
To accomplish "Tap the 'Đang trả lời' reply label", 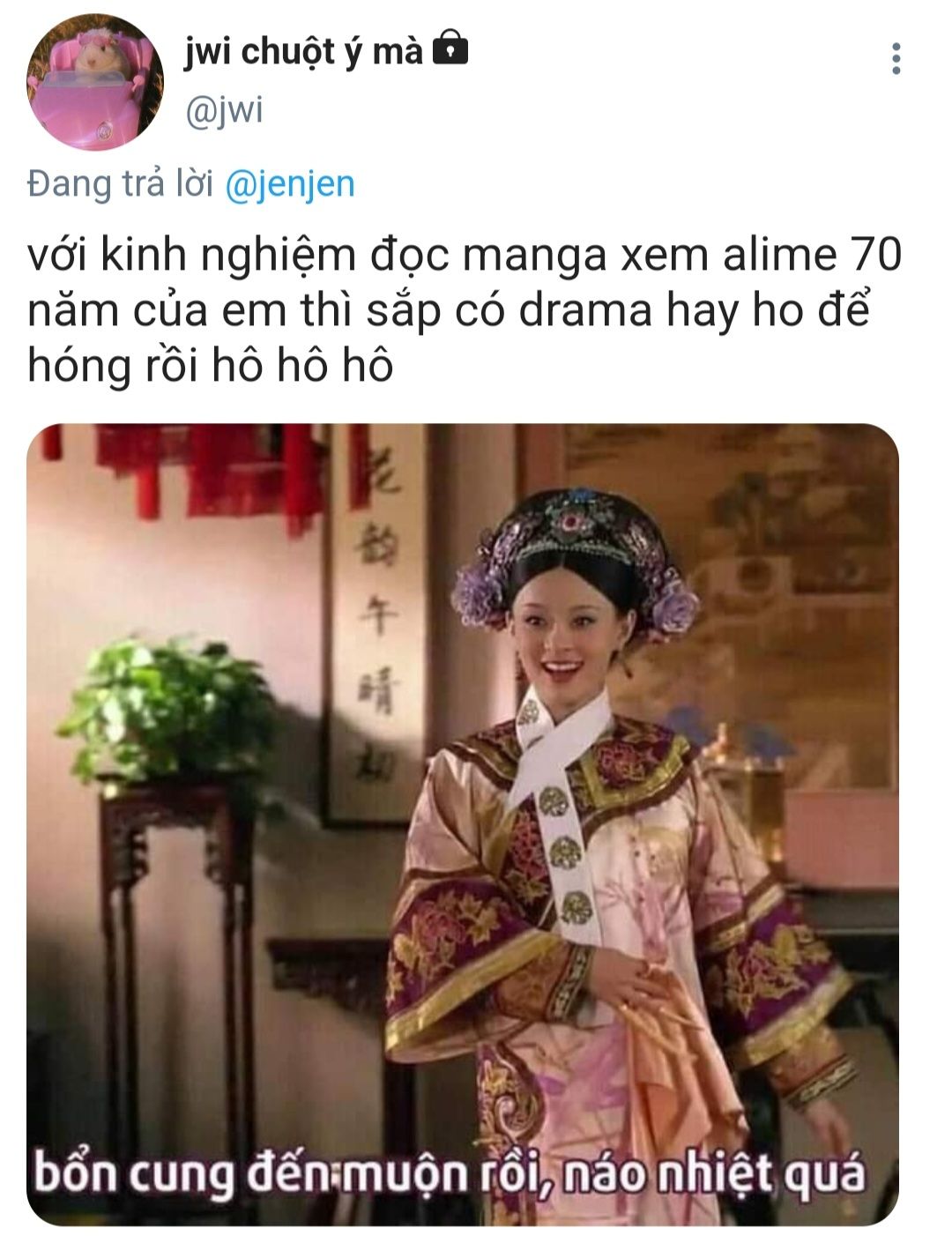I will point(121,183).
